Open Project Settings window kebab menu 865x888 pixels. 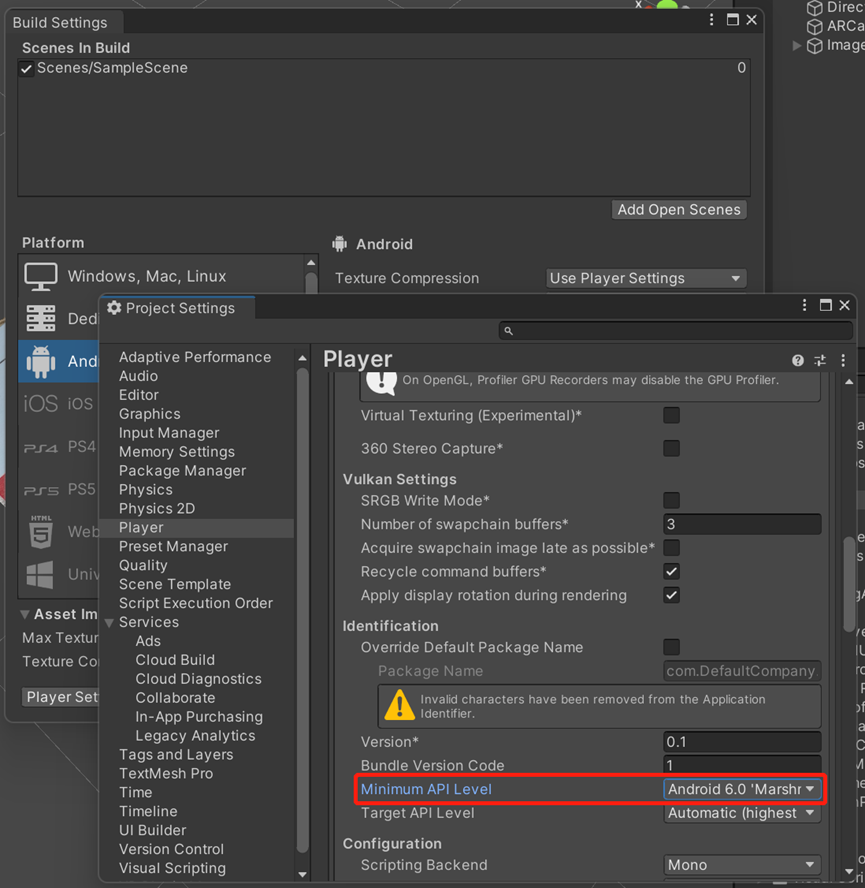tap(804, 305)
